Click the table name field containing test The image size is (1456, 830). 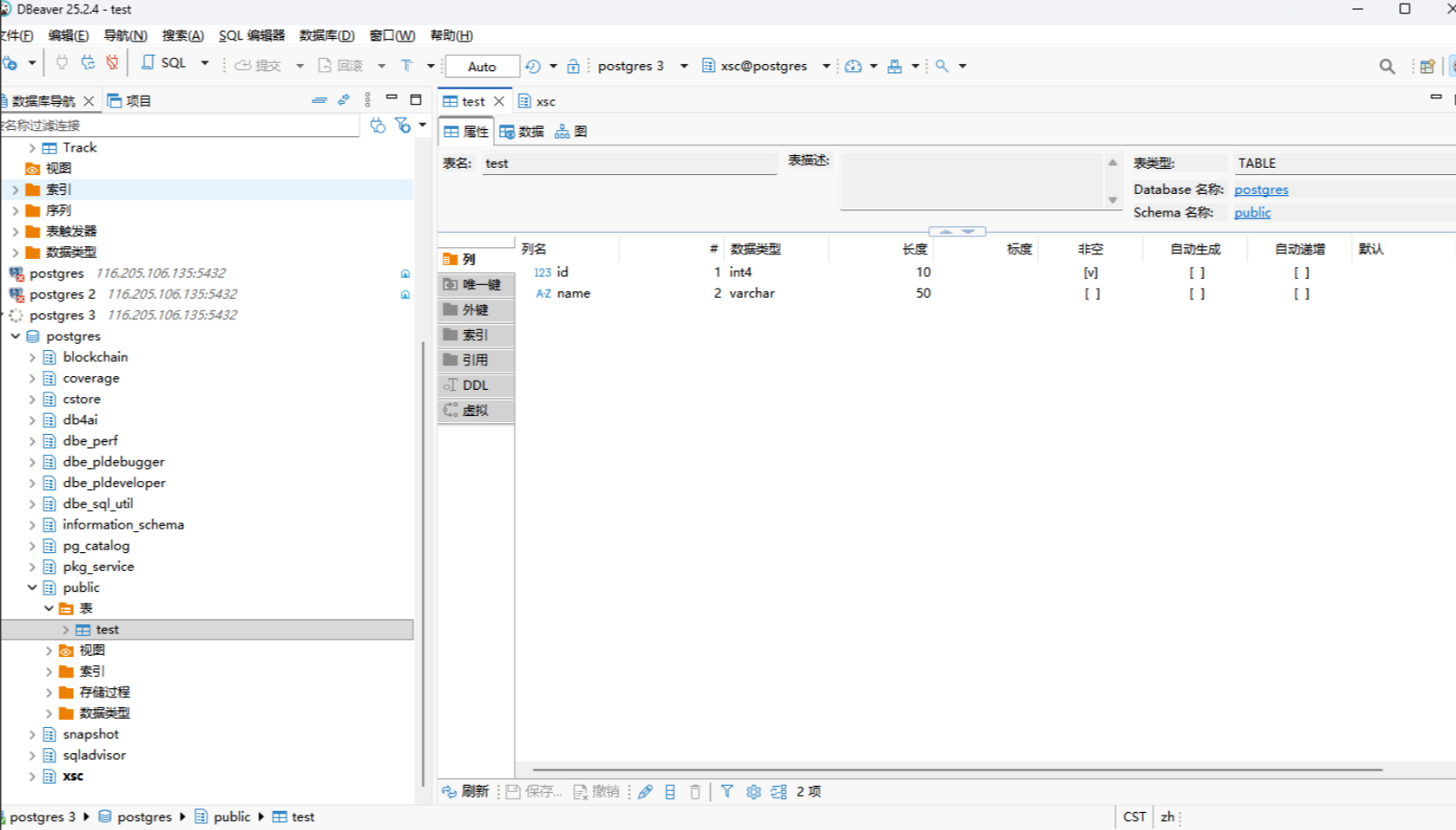click(629, 163)
